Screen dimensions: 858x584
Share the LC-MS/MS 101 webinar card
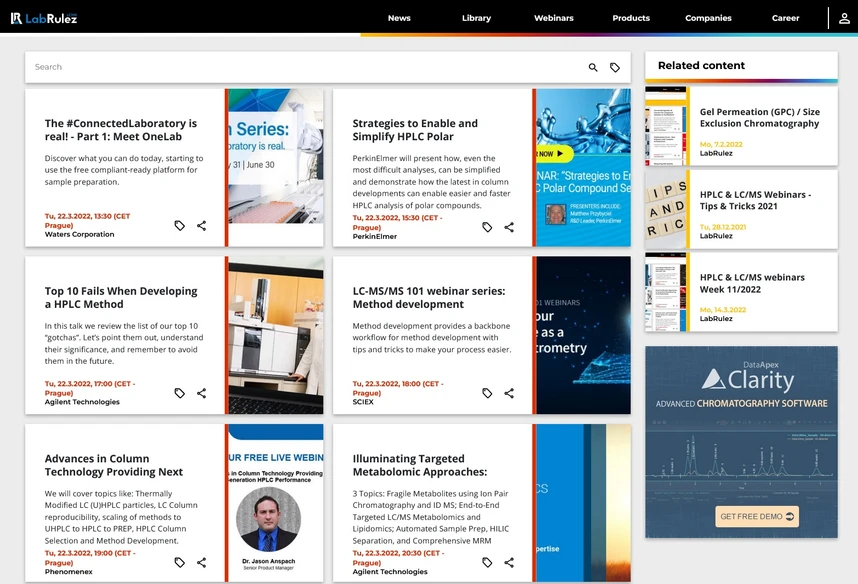pyautogui.click(x=509, y=393)
